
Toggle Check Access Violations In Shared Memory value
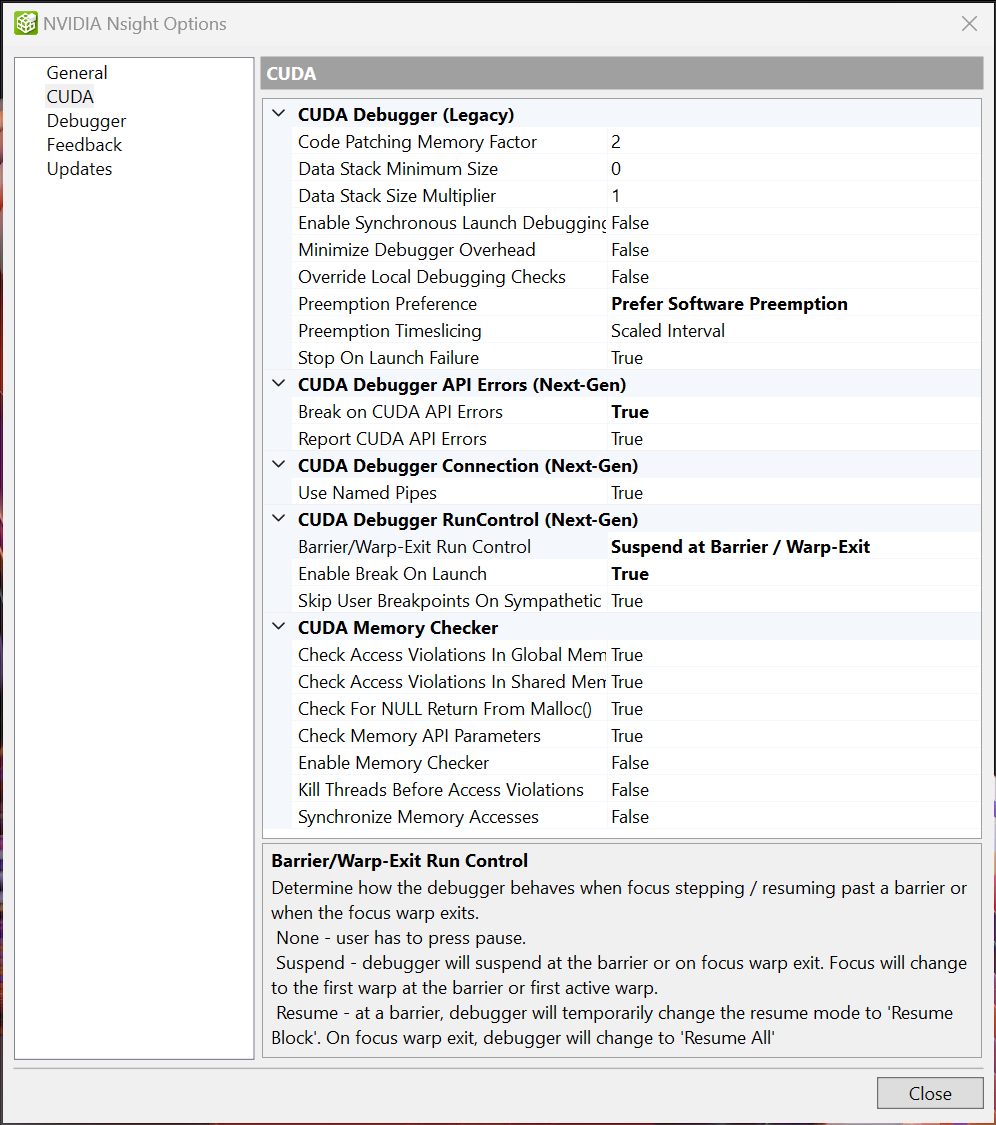[793, 682]
